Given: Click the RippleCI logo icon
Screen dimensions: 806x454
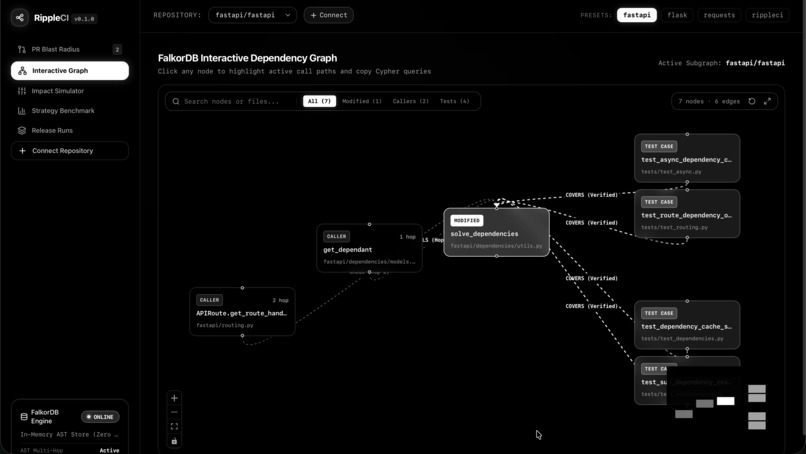Looking at the screenshot, I should pos(20,17).
